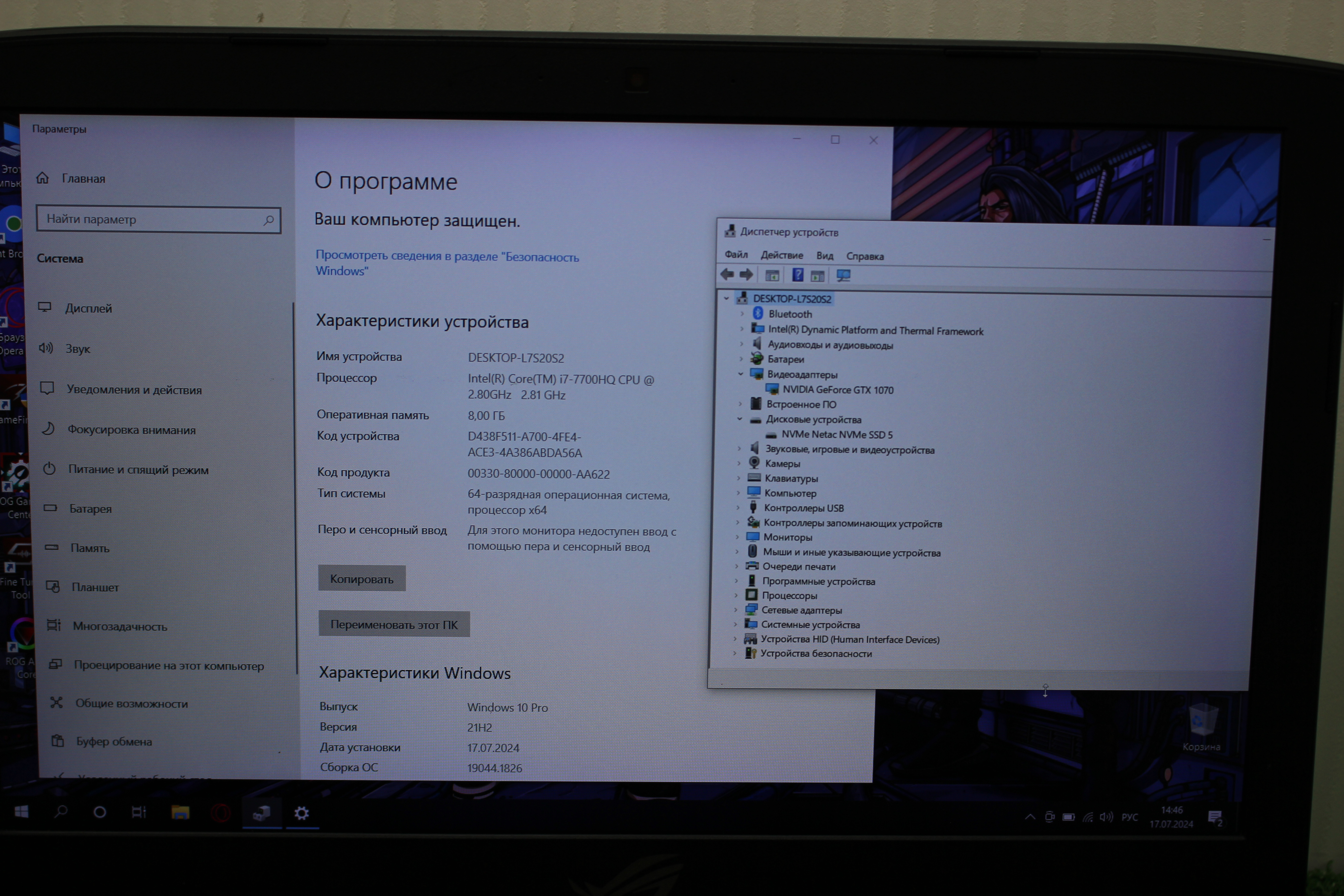1344x896 pixels.
Task: Open File Explorer from the taskbar
Action: coord(180,813)
